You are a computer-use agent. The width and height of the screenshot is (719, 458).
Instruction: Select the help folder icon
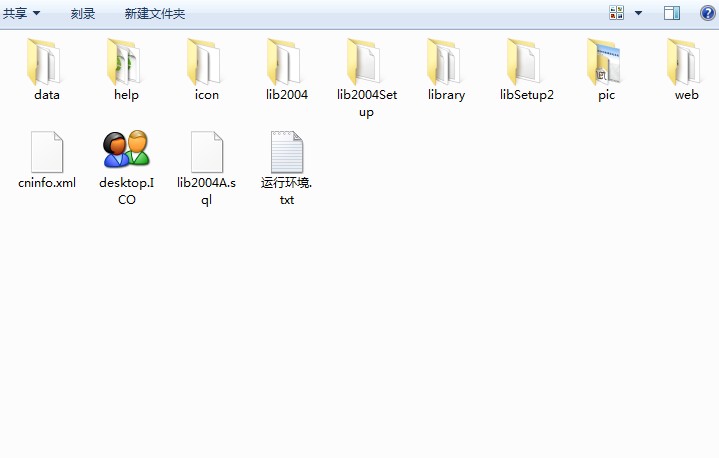click(124, 62)
